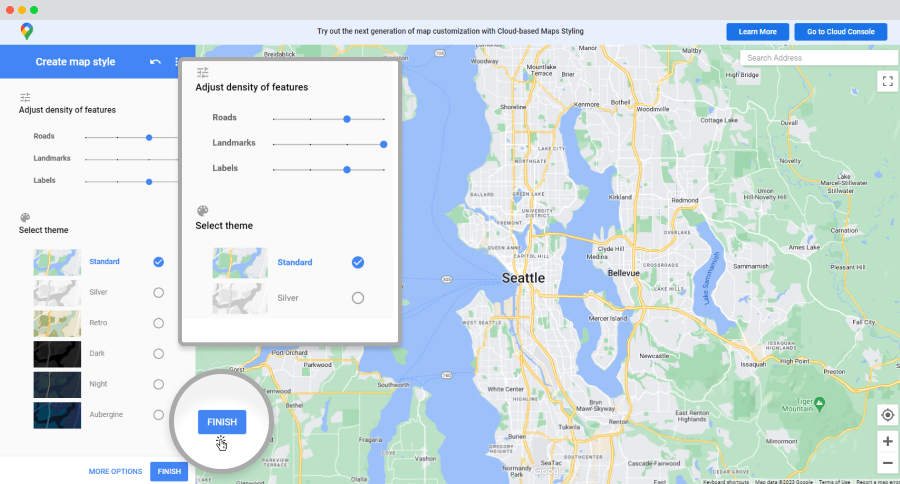Pick the Retro theme thumbnail
This screenshot has width=900, height=484.
click(57, 323)
